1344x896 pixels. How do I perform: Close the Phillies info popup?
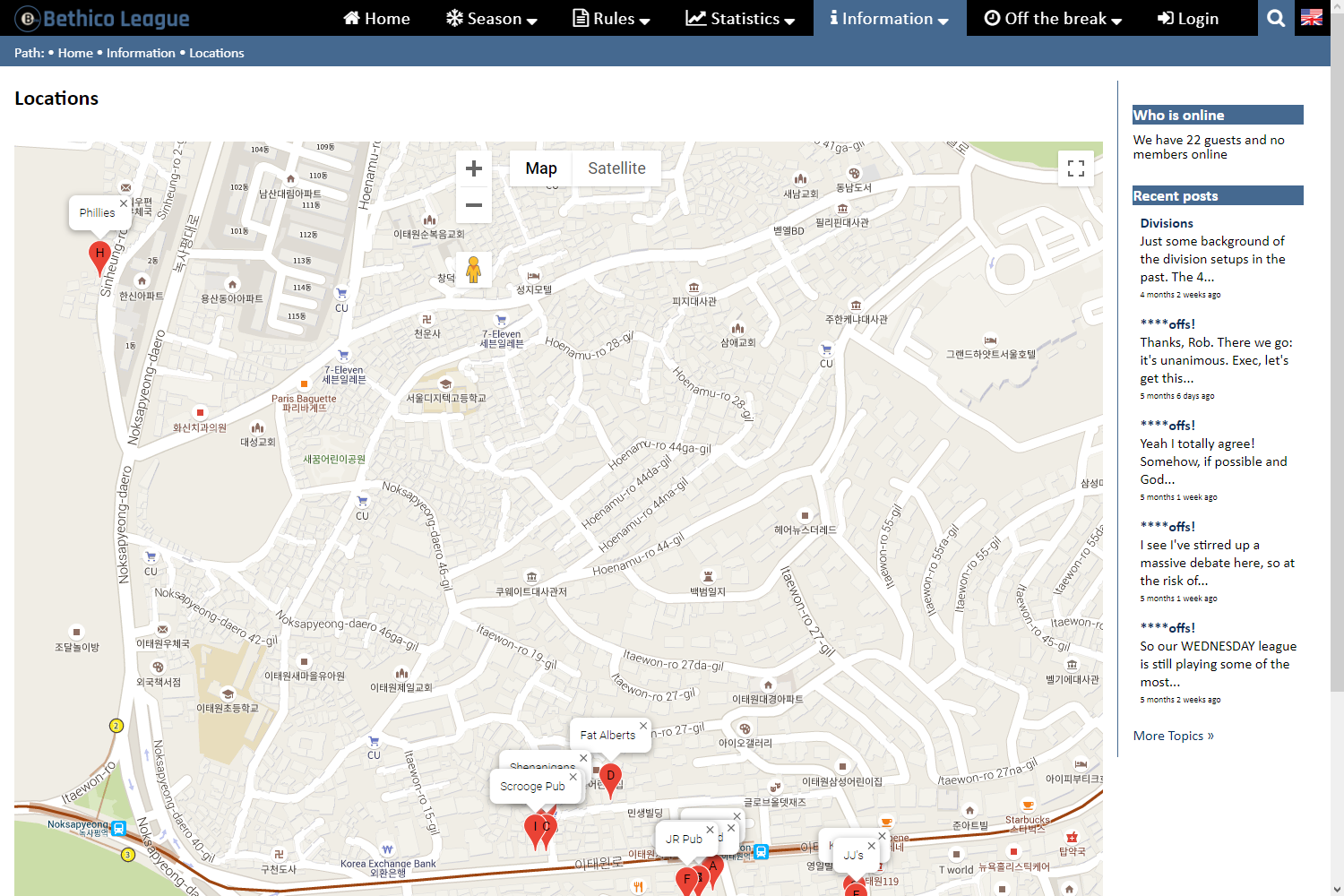(x=124, y=203)
